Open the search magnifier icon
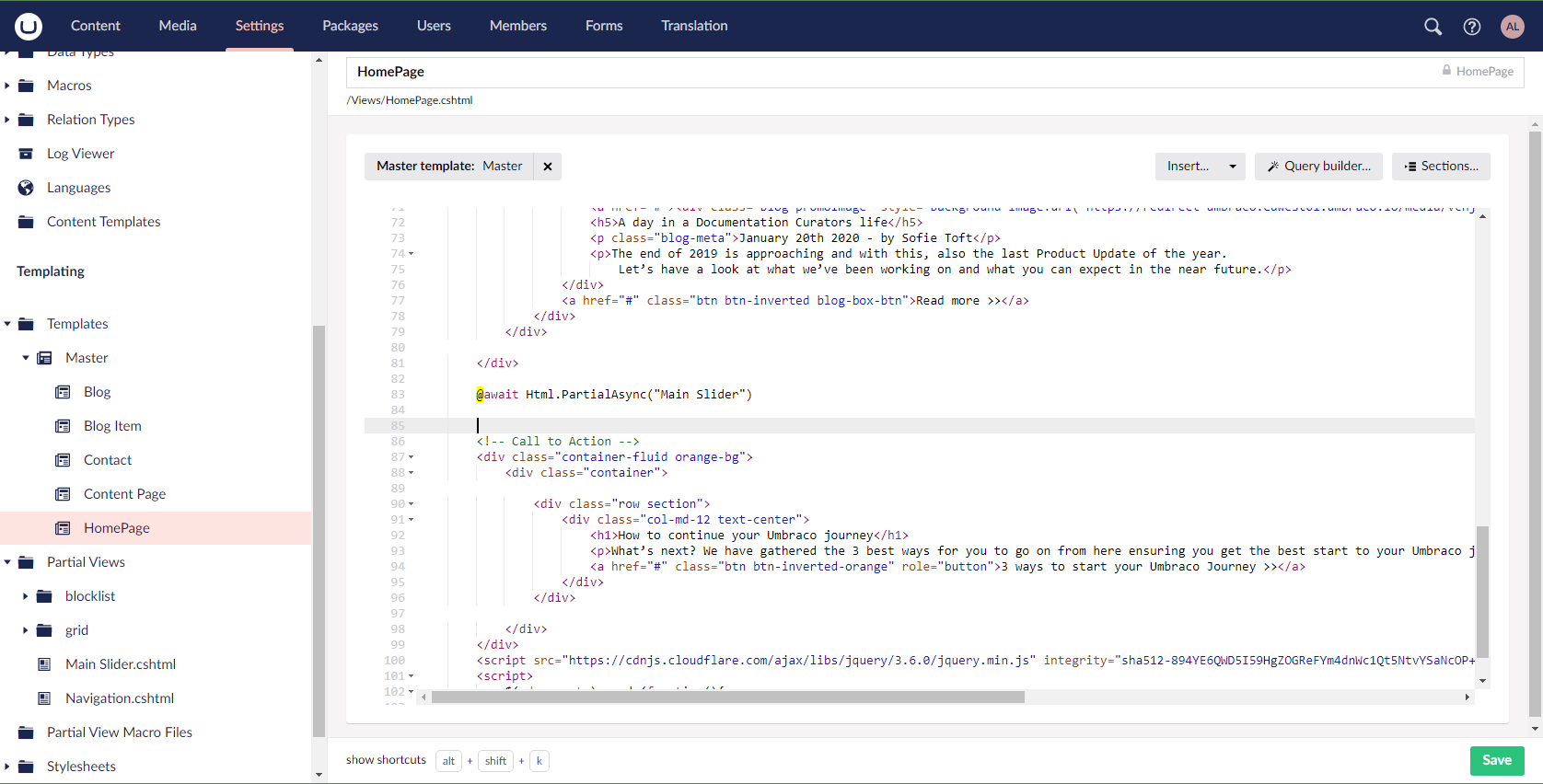This screenshot has width=1543, height=784. [x=1433, y=27]
